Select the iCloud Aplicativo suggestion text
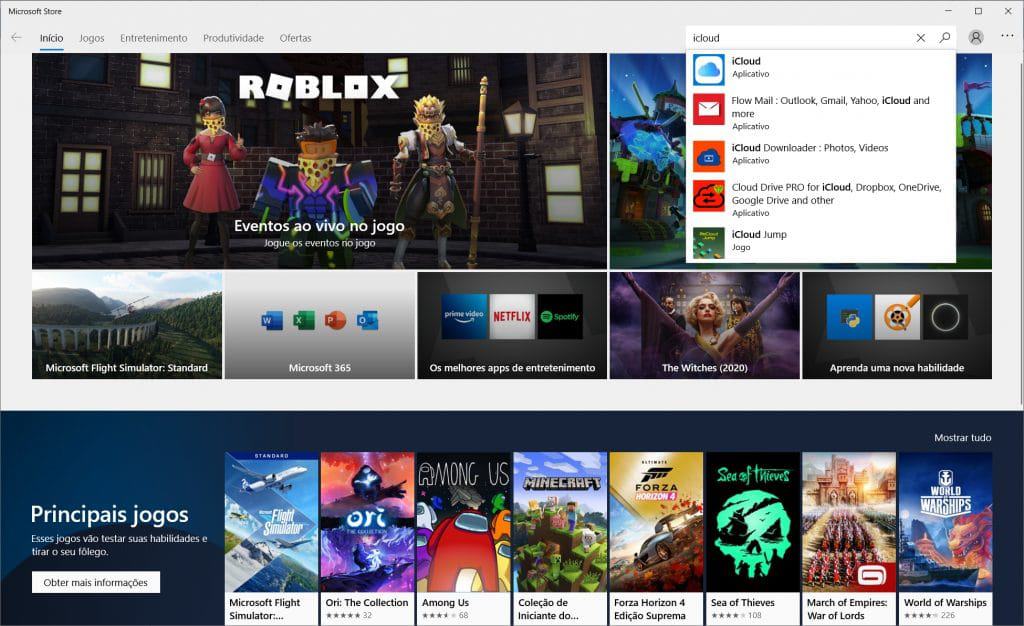The width and height of the screenshot is (1024, 626). tap(750, 67)
